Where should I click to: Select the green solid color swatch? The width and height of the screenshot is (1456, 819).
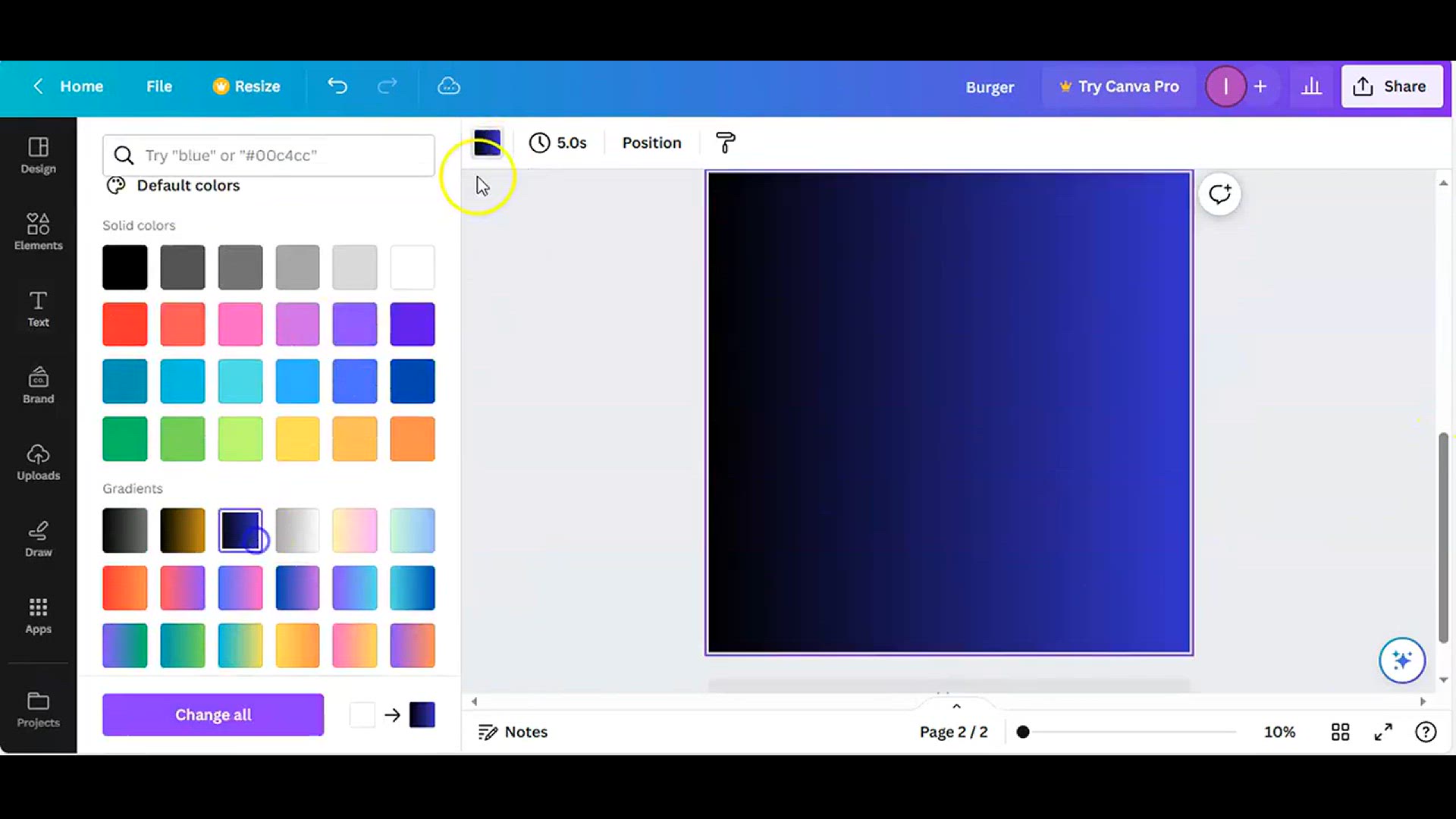[125, 438]
